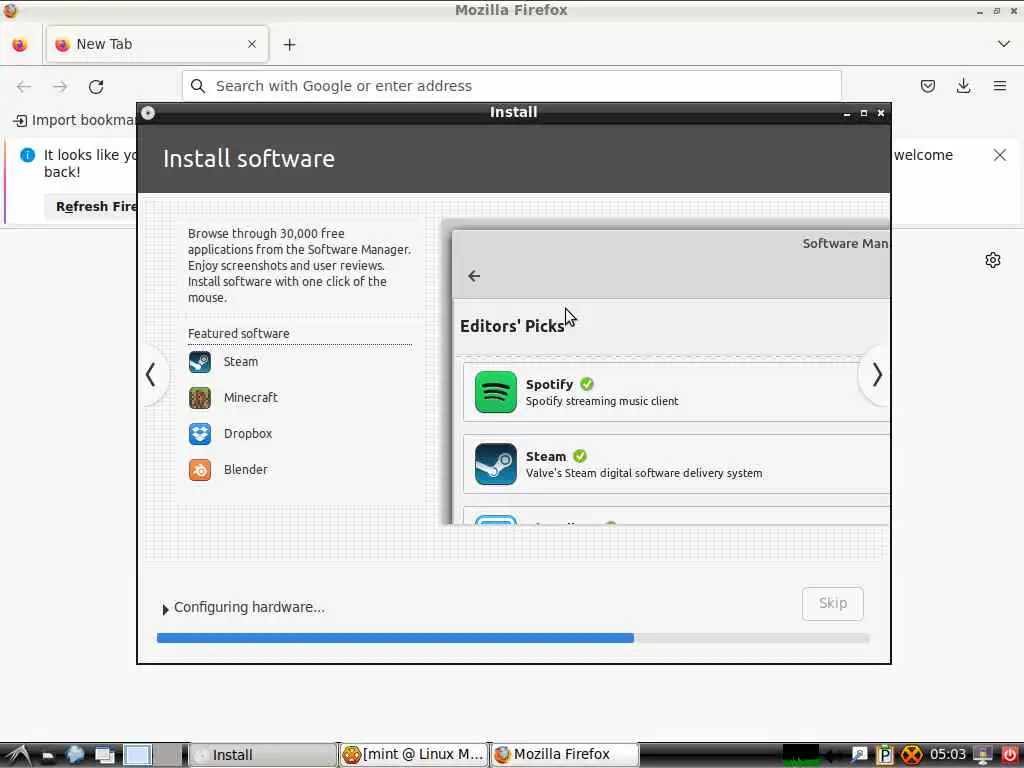Click Firefox back navigation arrow
Viewport: 1024px width, 768px height.
(x=24, y=86)
